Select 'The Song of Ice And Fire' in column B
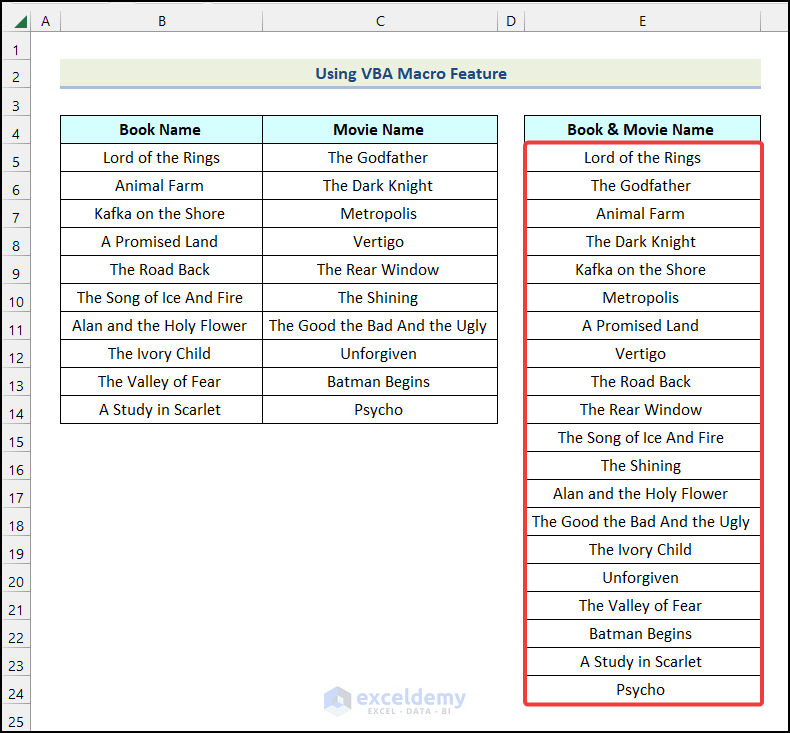Image resolution: width=790 pixels, height=733 pixels. (161, 298)
